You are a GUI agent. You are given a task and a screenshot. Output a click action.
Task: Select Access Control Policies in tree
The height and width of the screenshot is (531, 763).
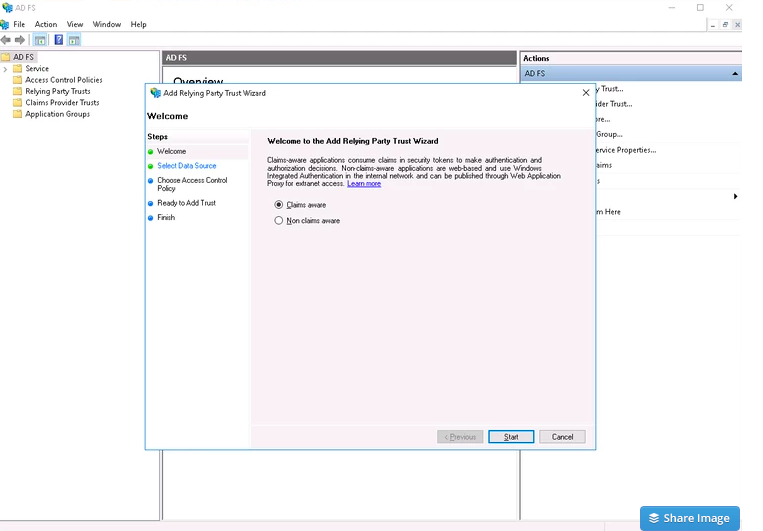click(x=64, y=80)
